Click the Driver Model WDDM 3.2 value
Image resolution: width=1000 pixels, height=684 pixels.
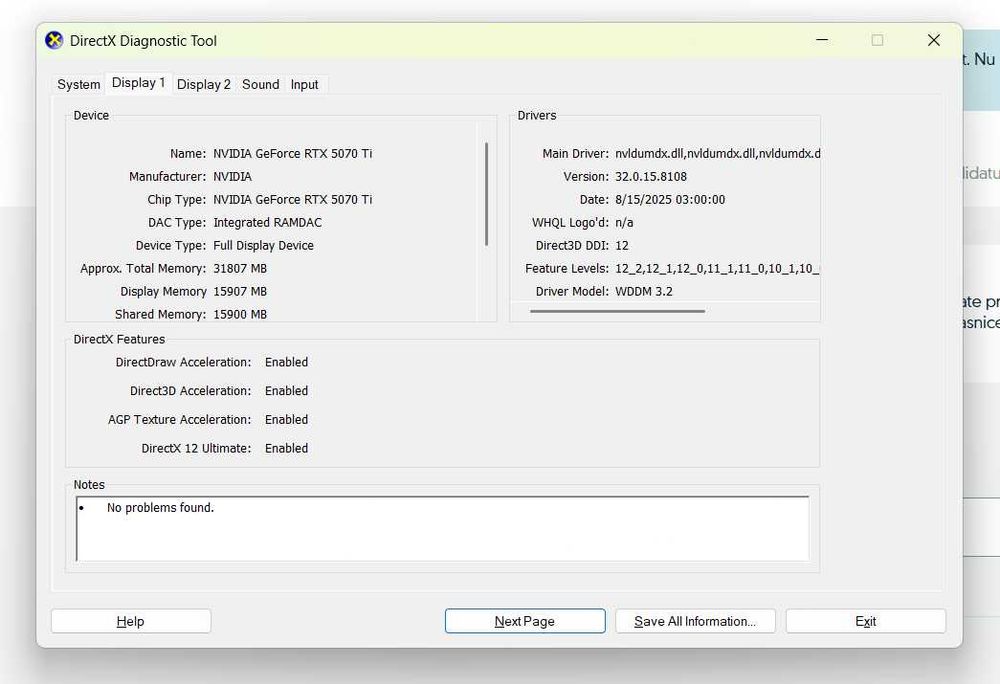(x=643, y=291)
